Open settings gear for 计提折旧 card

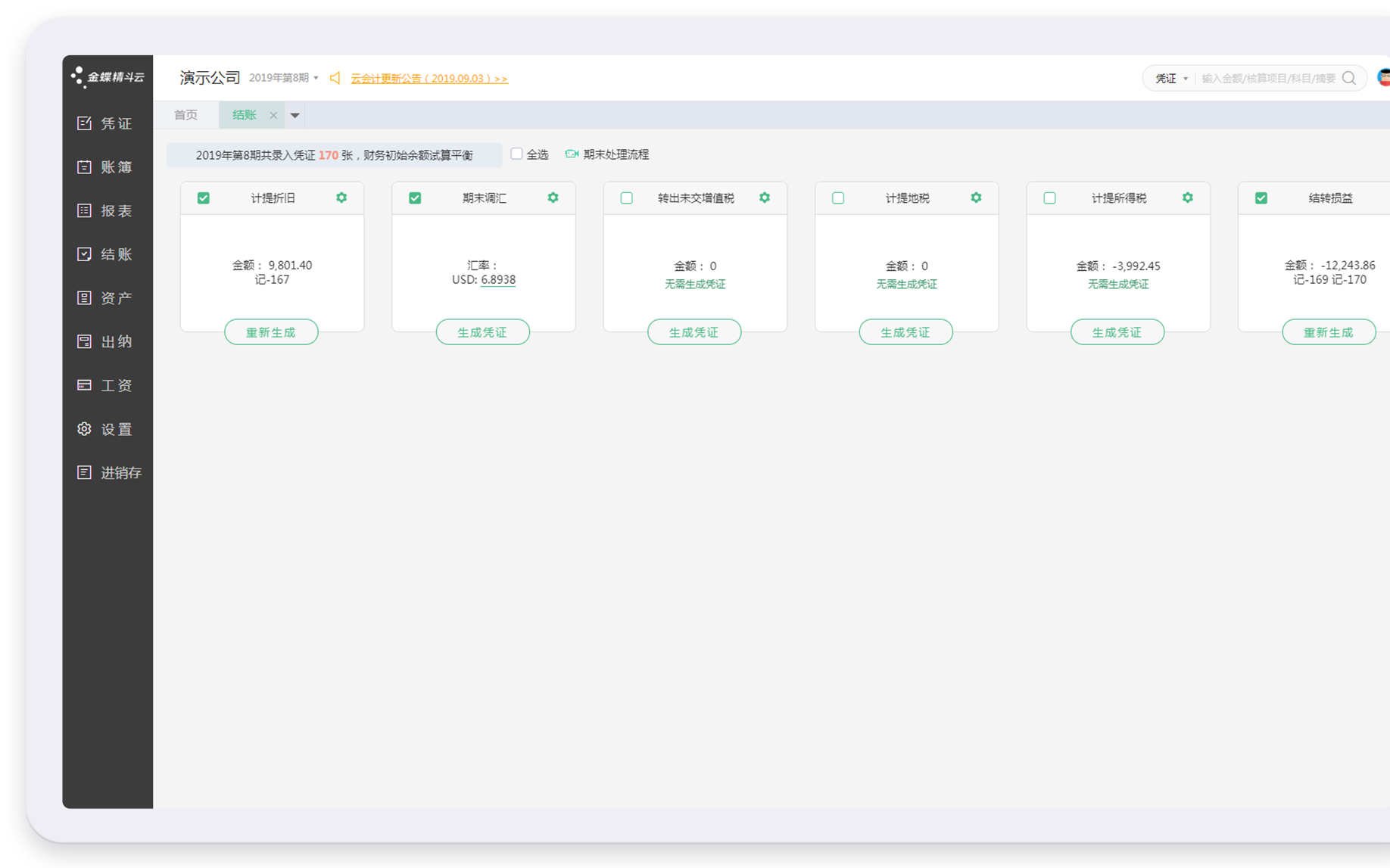click(x=341, y=198)
